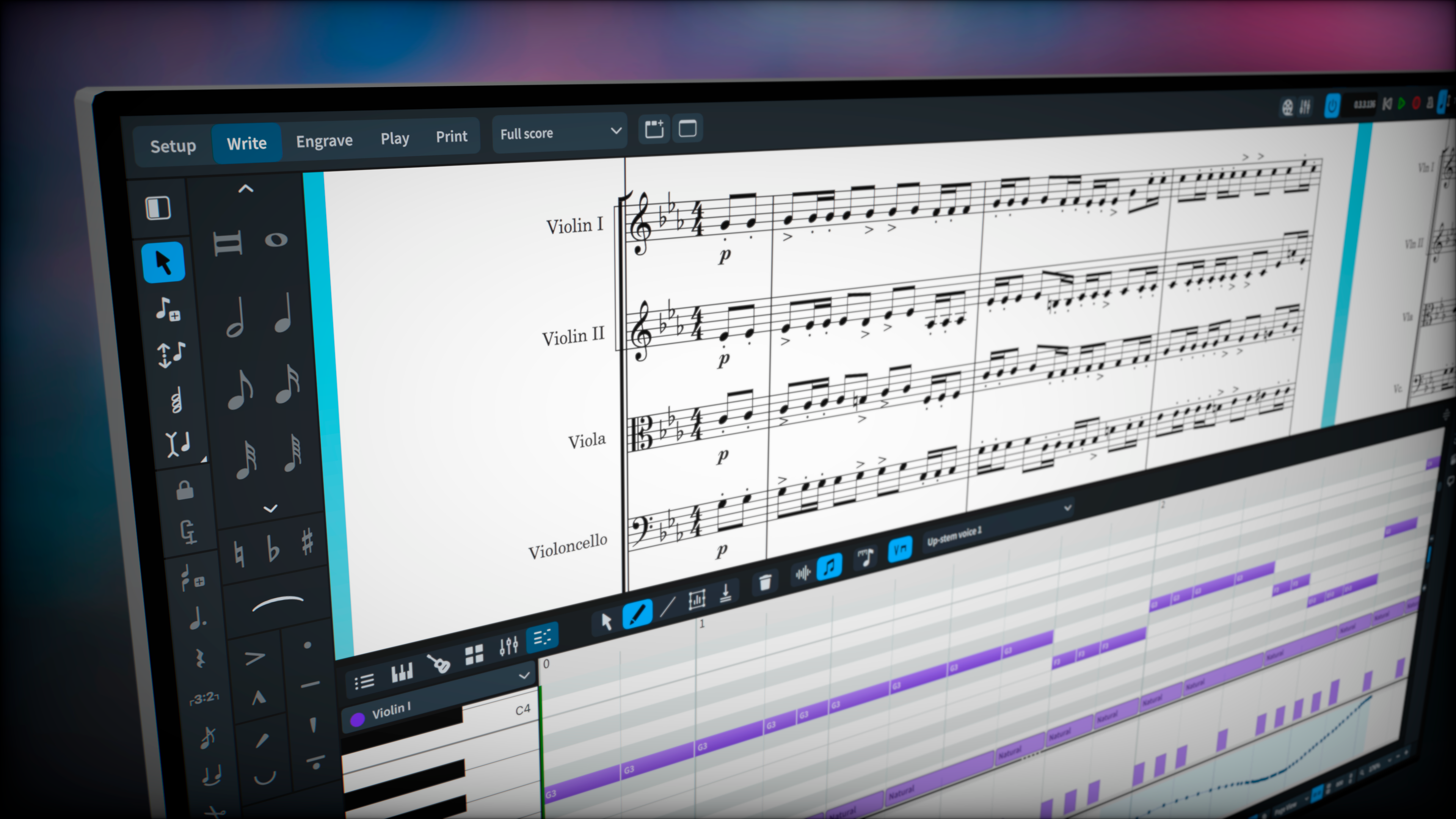
Task: Select the half note duration
Action: (235, 318)
